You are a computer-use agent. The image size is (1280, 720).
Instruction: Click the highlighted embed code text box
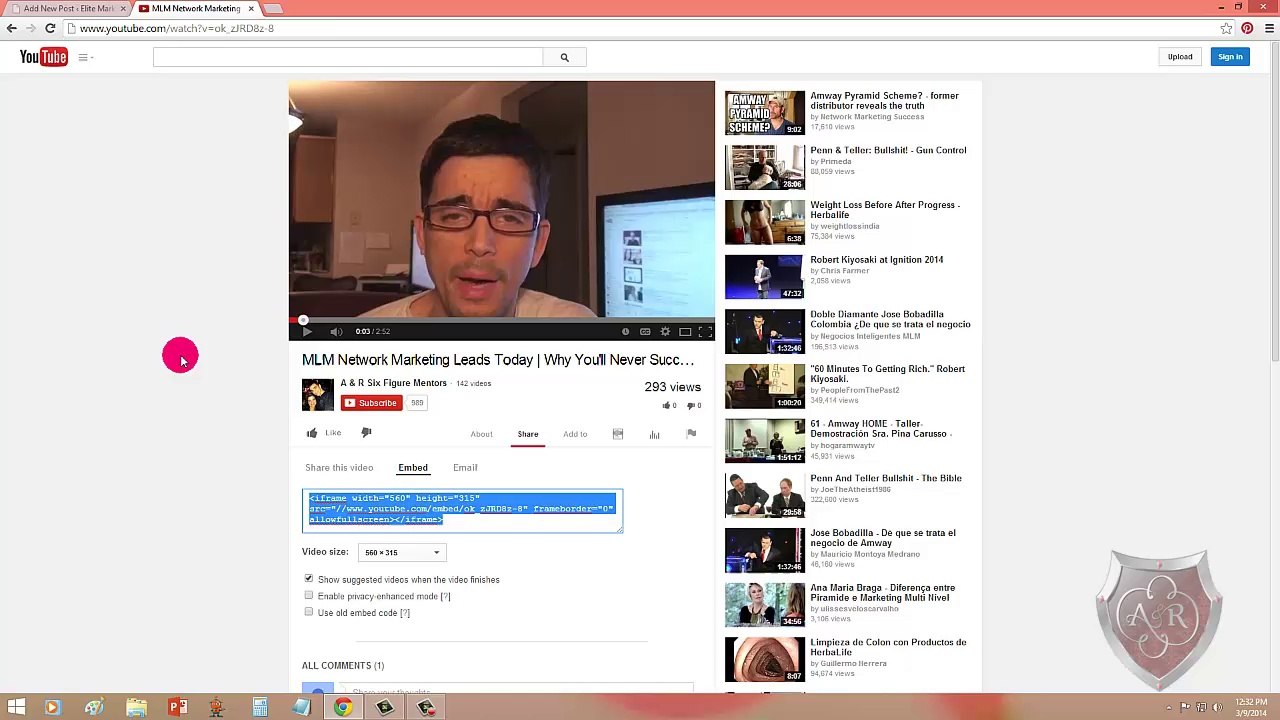[x=462, y=510]
